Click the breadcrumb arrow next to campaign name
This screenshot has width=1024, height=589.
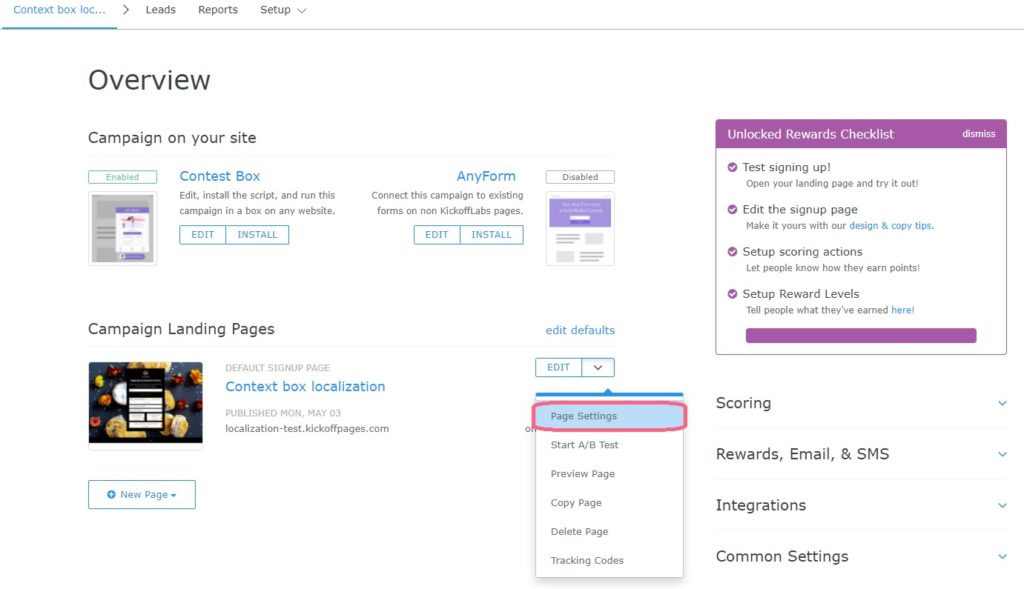(x=126, y=10)
